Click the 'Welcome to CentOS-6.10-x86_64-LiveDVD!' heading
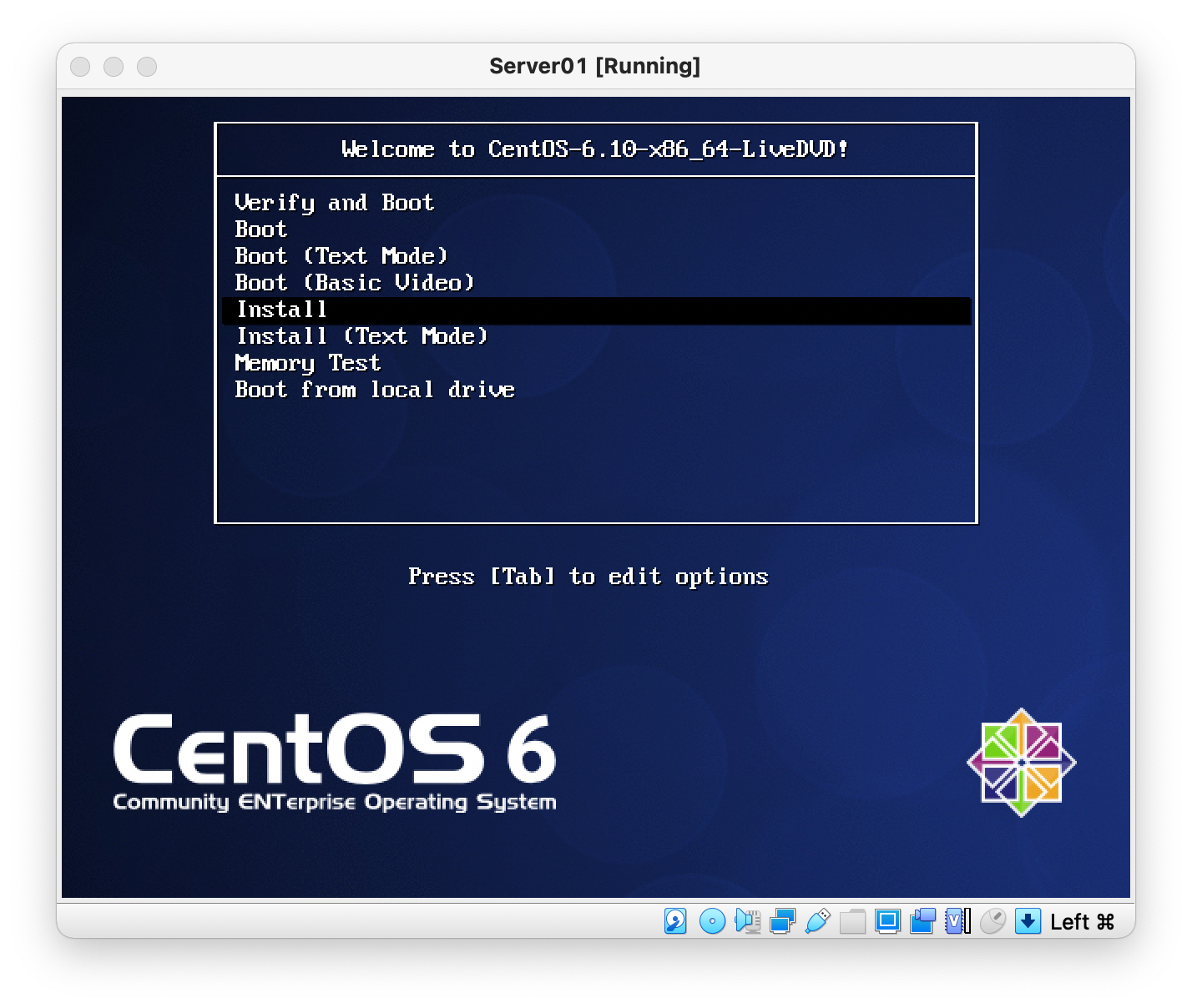 595,149
